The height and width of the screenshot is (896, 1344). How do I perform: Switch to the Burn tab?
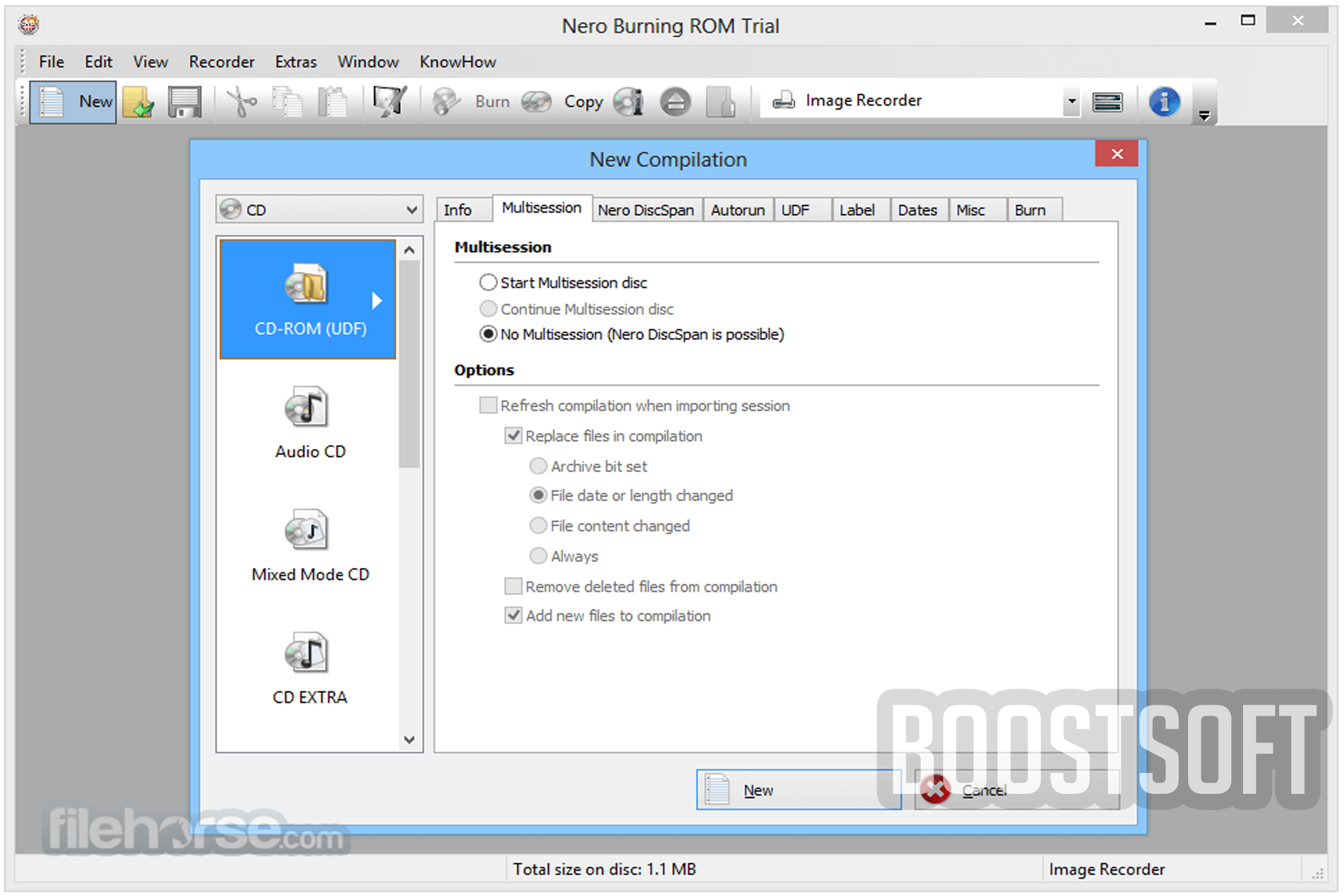tap(1035, 210)
